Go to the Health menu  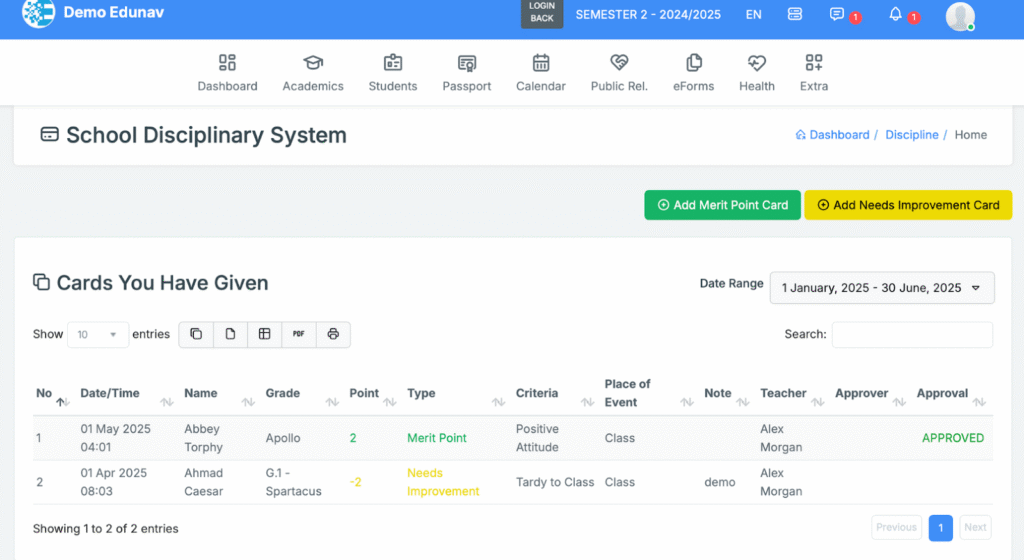[757, 73]
